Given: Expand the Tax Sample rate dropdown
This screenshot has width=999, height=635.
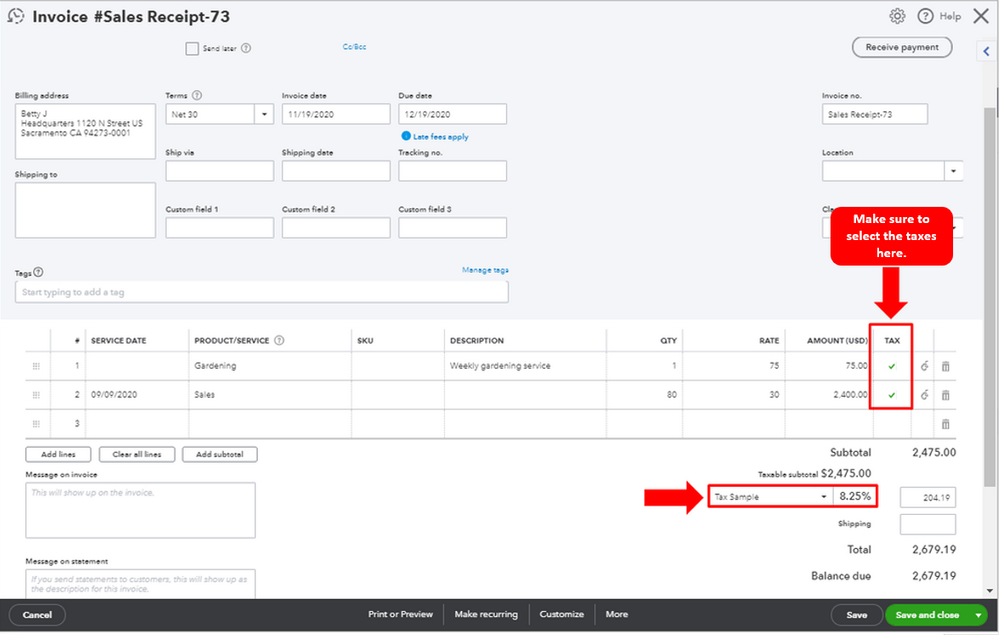Looking at the screenshot, I should (x=824, y=497).
